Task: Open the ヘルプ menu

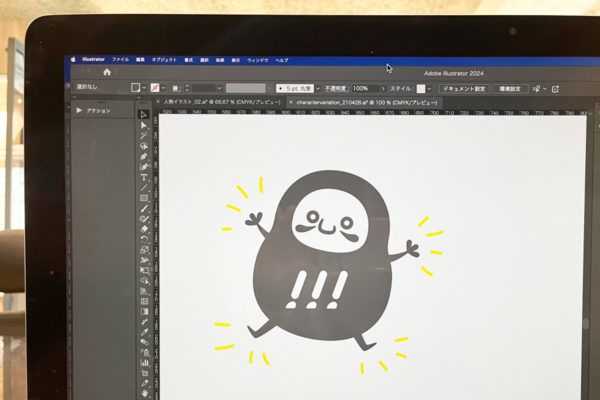Action: [282, 60]
